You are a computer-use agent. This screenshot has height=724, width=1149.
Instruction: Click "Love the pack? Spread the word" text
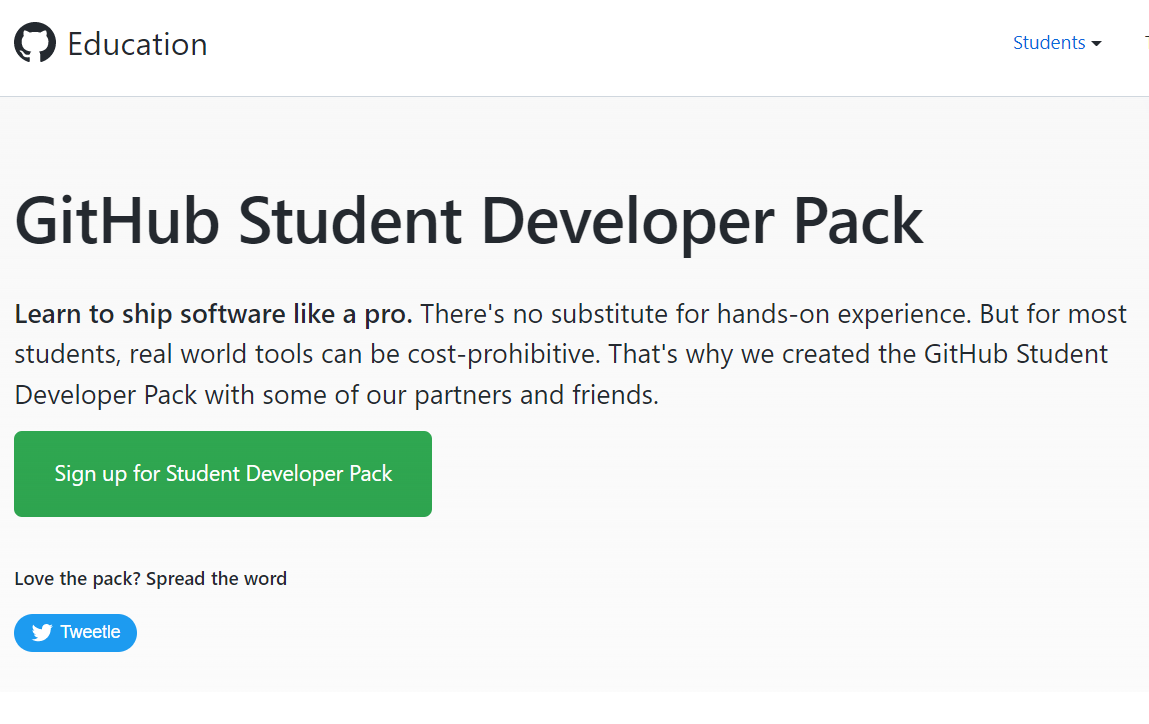coord(150,579)
